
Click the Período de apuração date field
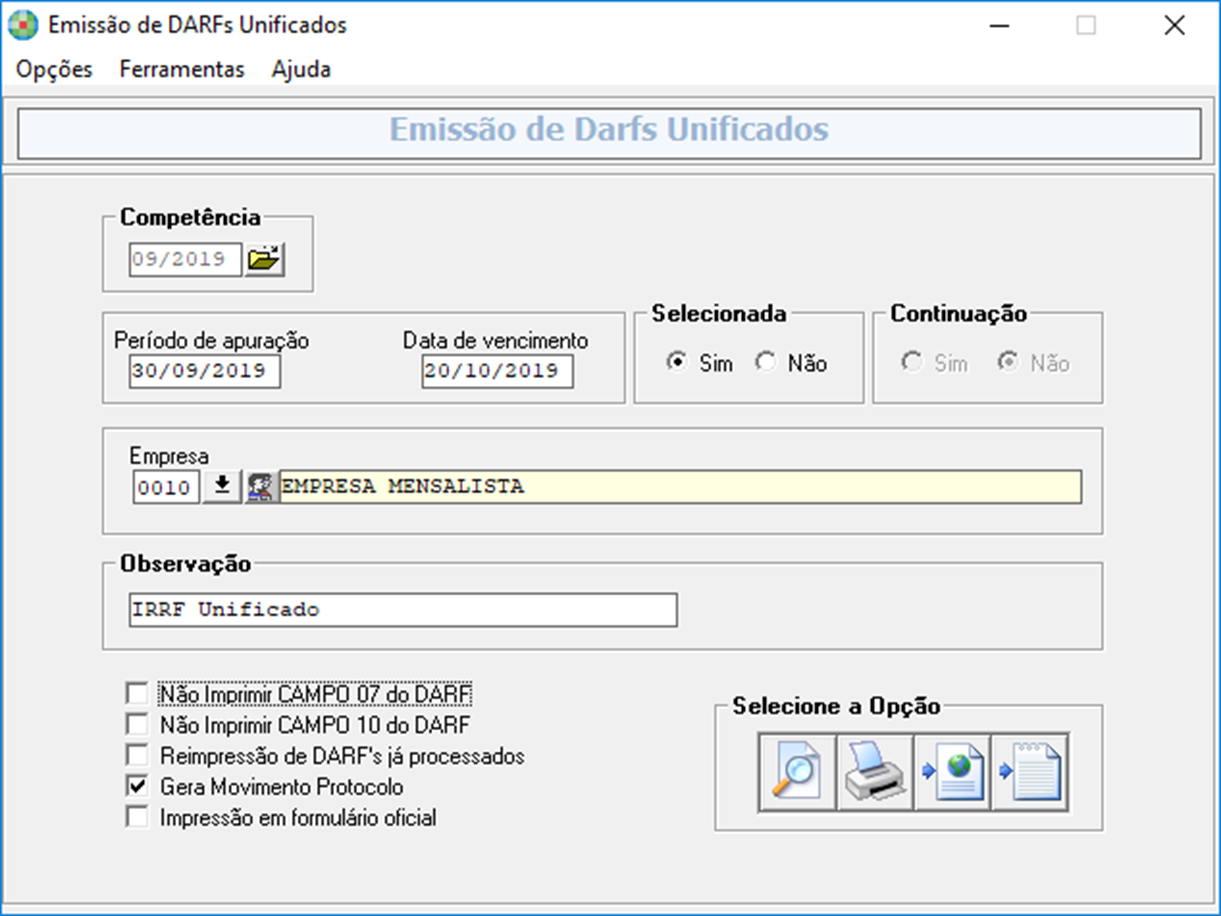pyautogui.click(x=205, y=371)
